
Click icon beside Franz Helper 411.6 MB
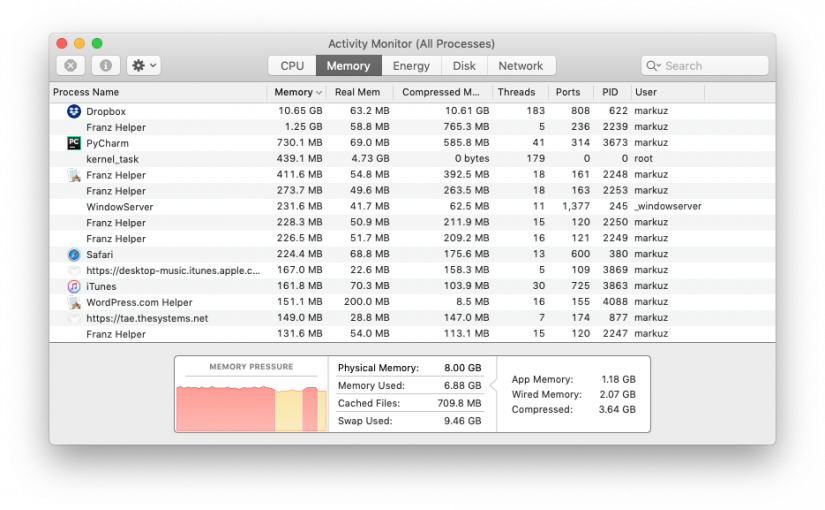74,175
